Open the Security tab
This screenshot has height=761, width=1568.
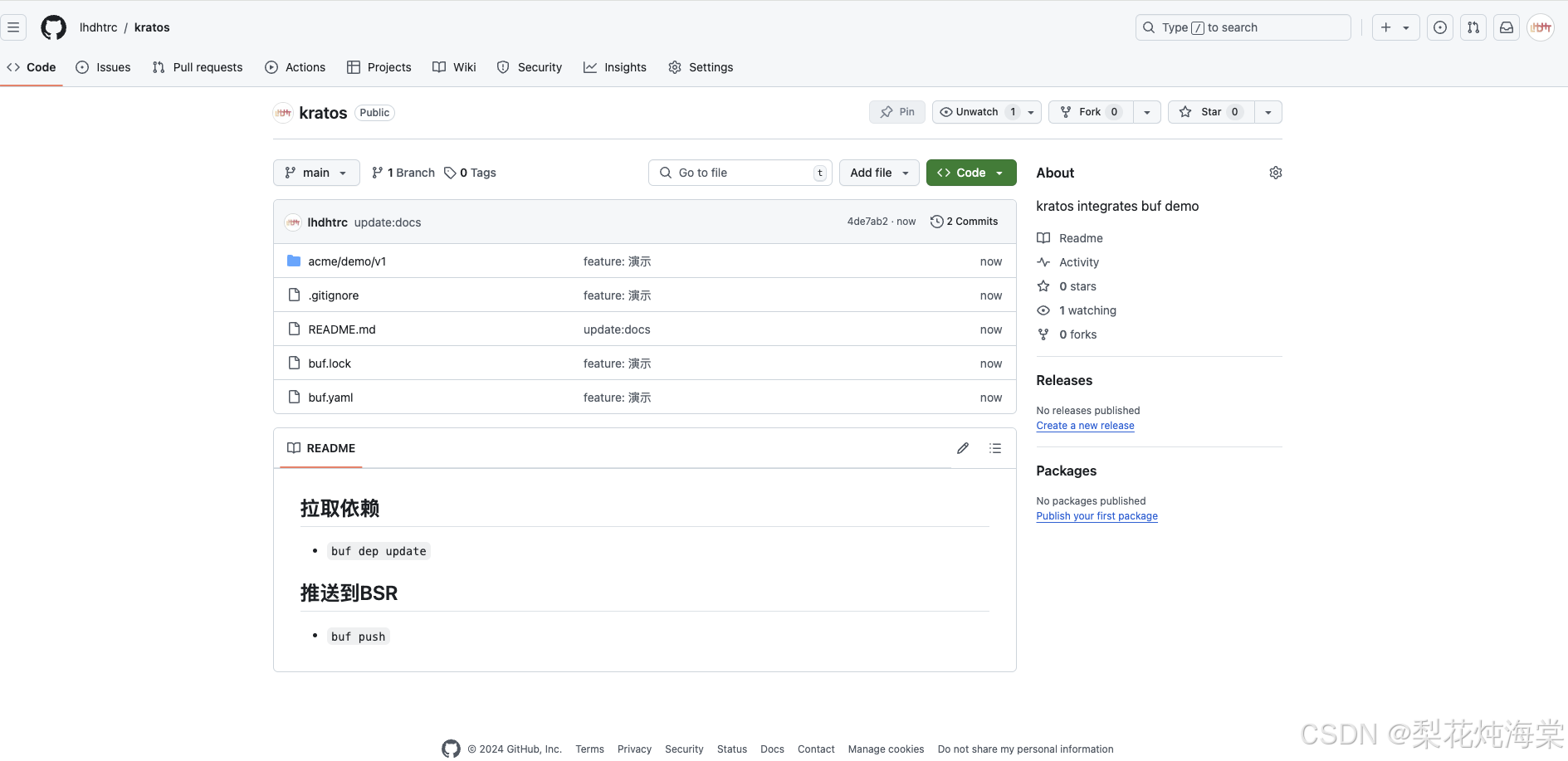[530, 67]
